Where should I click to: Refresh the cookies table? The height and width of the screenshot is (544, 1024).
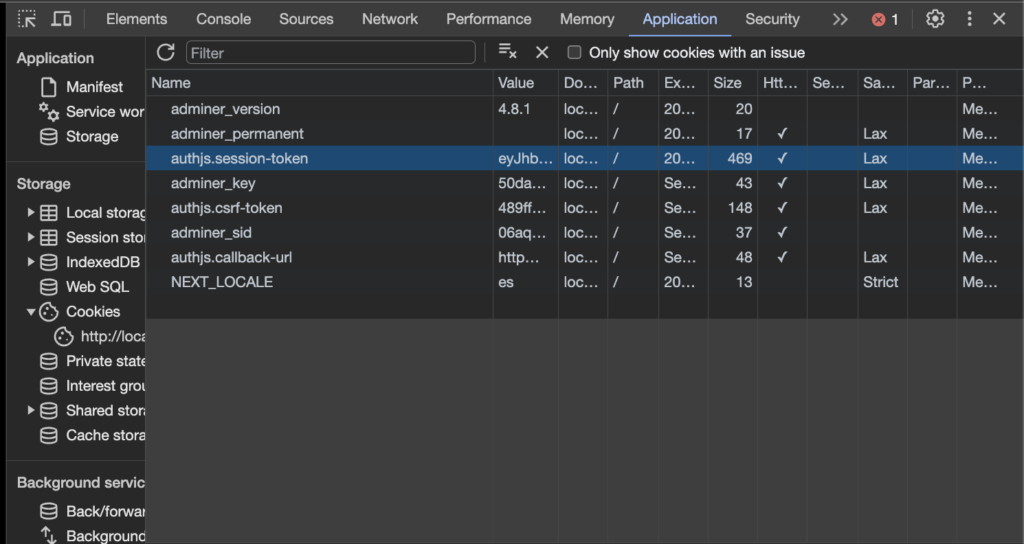(x=166, y=52)
